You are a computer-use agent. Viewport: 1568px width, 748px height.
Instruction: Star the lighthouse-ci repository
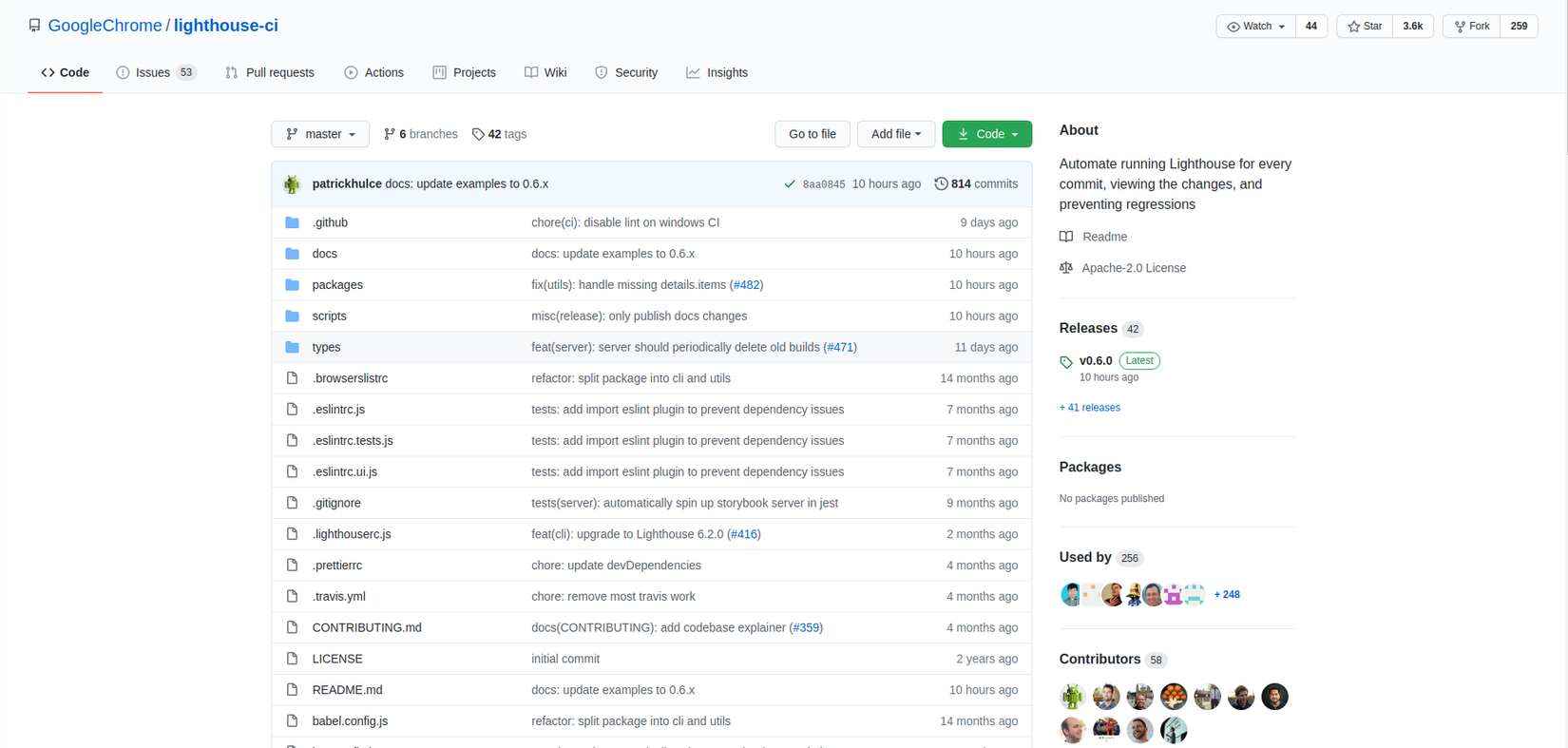1365,27
